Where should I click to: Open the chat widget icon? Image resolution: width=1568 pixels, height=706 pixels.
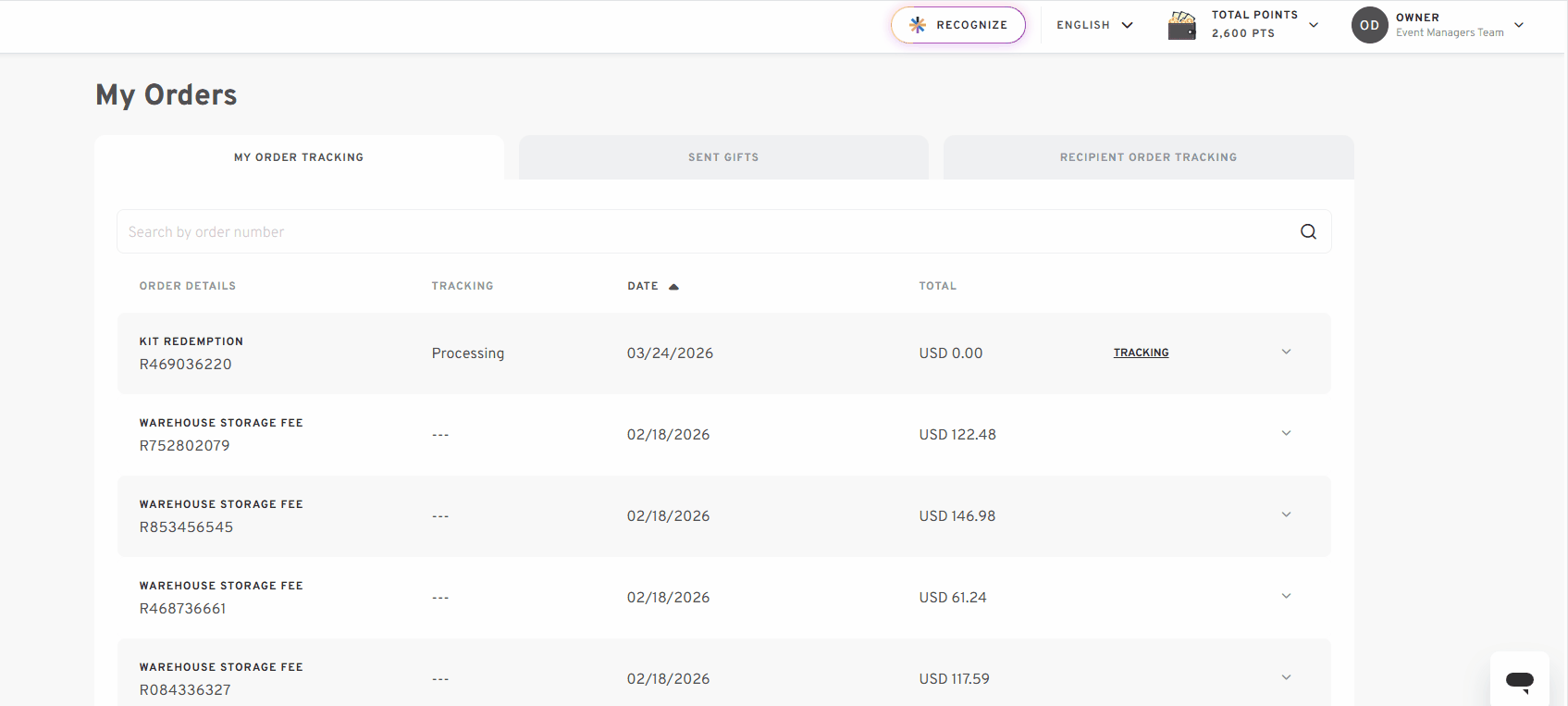pyautogui.click(x=1520, y=681)
